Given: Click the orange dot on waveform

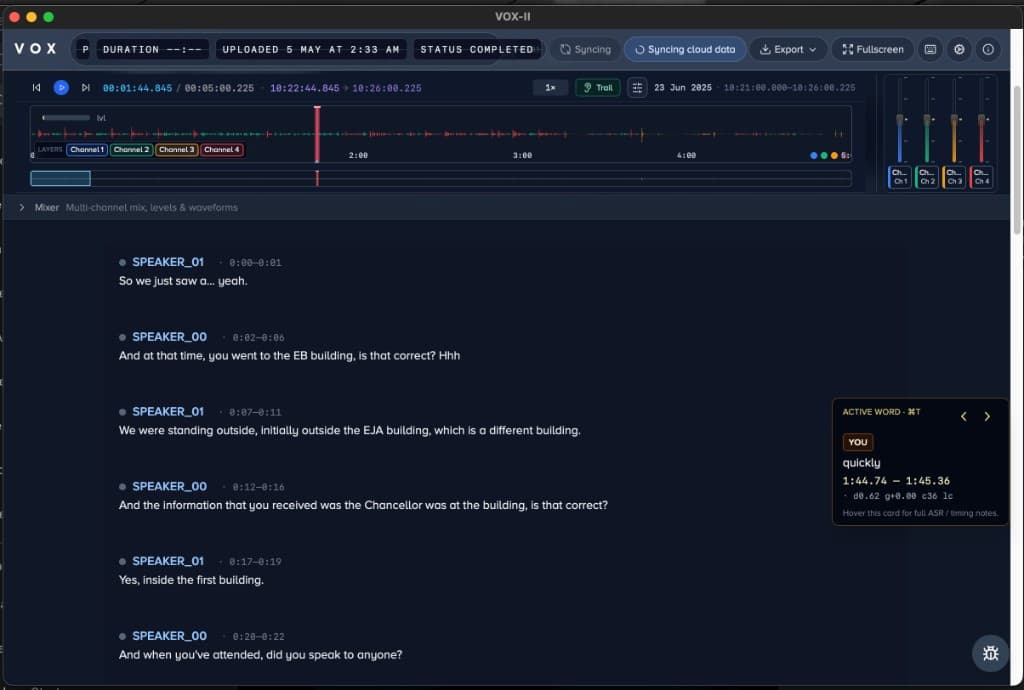Looking at the screenshot, I should point(834,155).
